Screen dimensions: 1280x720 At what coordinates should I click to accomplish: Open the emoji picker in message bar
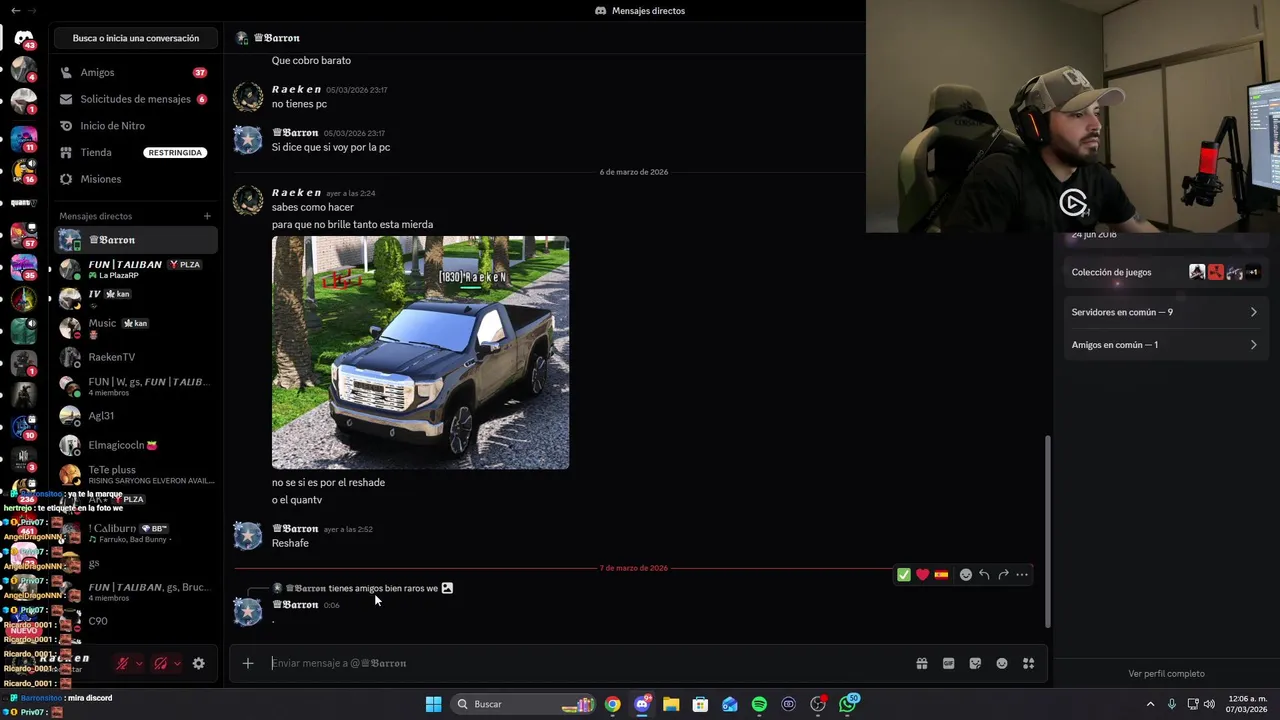coord(1002,663)
